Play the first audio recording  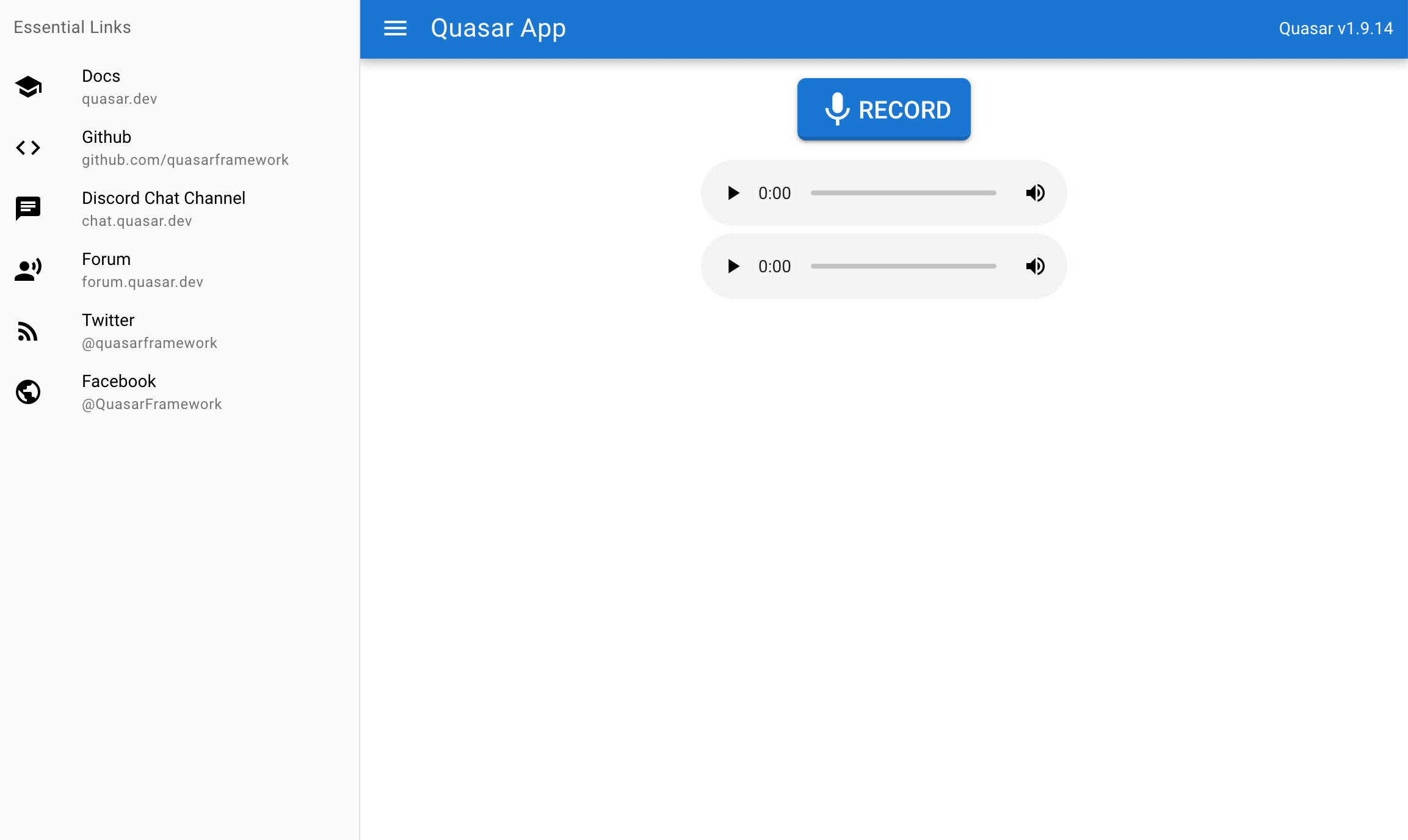[734, 192]
